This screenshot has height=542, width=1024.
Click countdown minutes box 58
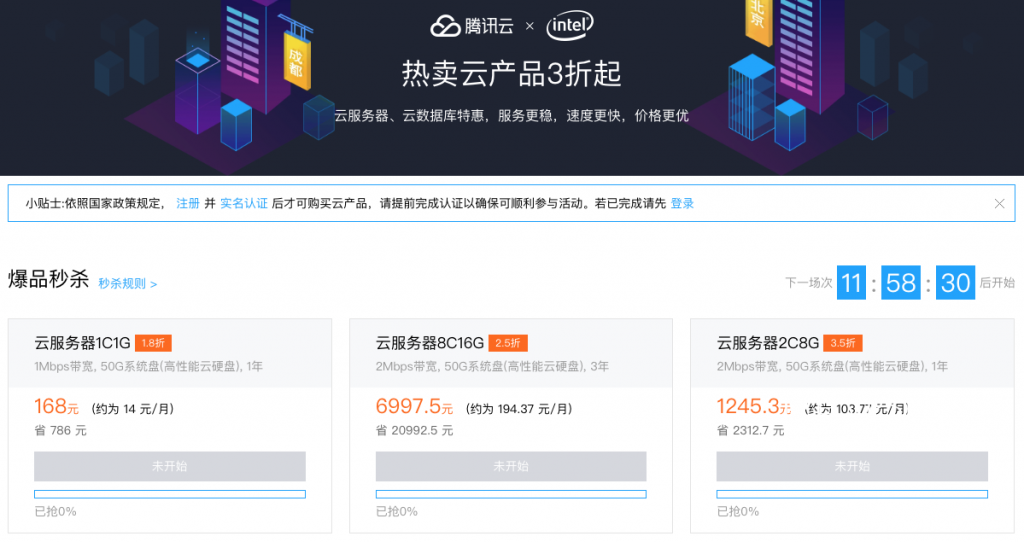pos(901,283)
